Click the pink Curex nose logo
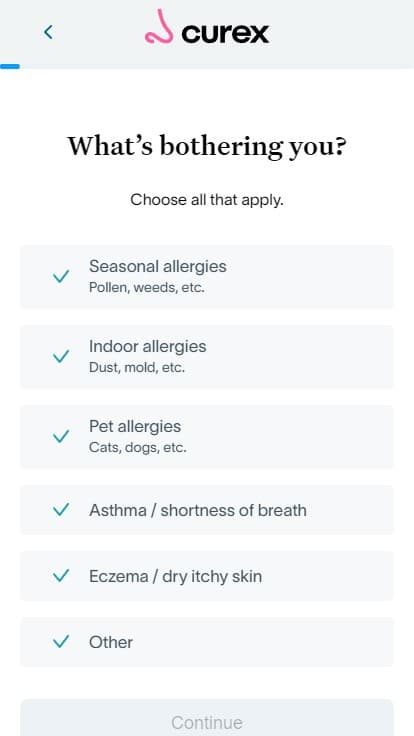This screenshot has height=736, width=414. pyautogui.click(x=159, y=27)
